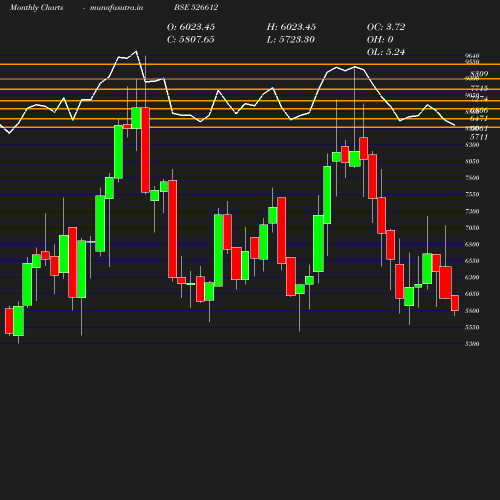Click the 5550 price axis label
Viewport: 500px width, 500px height.
[472, 327]
